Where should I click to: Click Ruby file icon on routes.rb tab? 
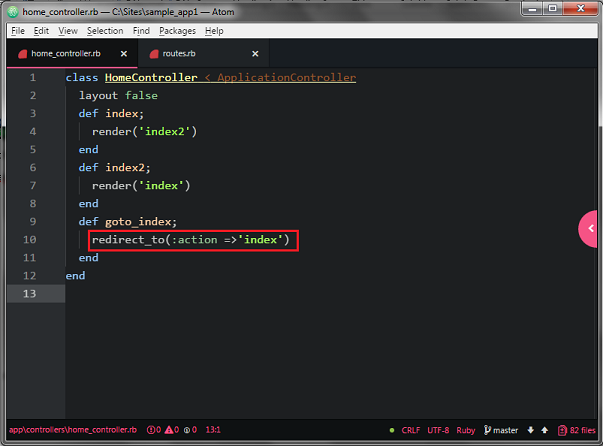tap(154, 54)
